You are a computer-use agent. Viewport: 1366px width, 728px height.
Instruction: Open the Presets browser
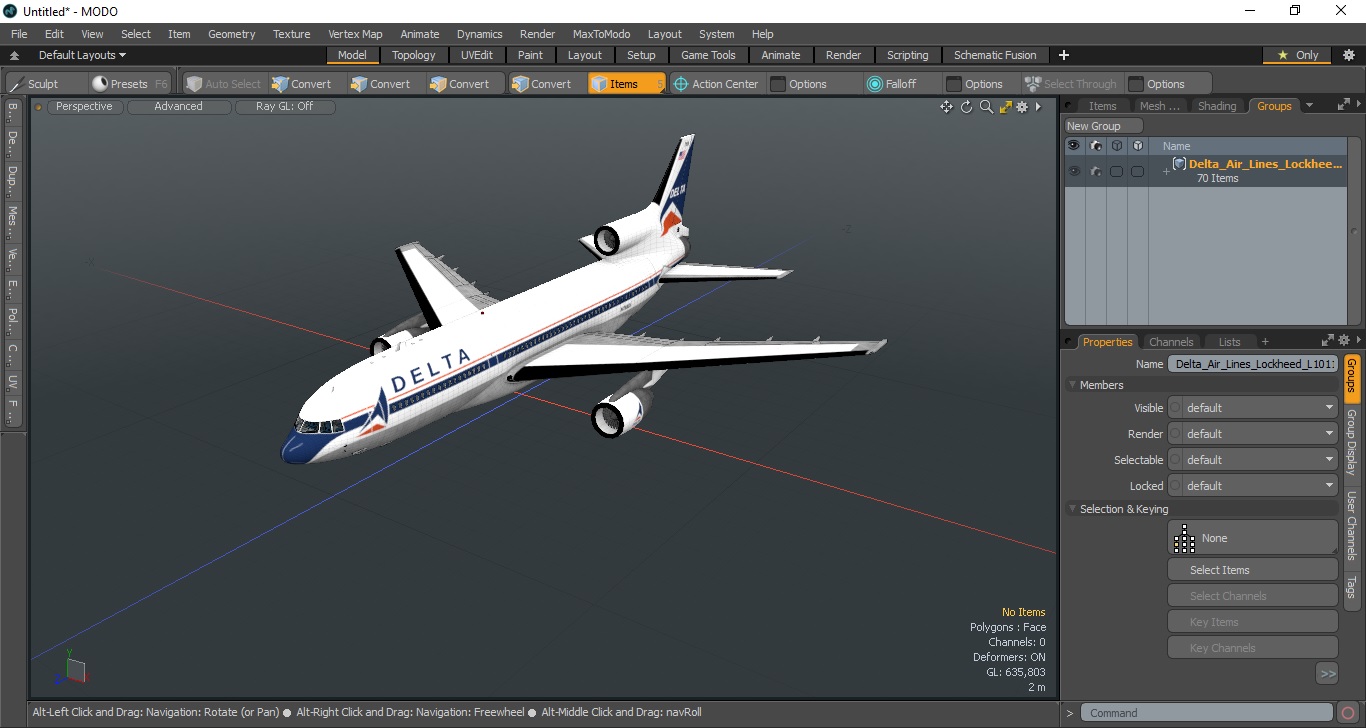(x=128, y=84)
